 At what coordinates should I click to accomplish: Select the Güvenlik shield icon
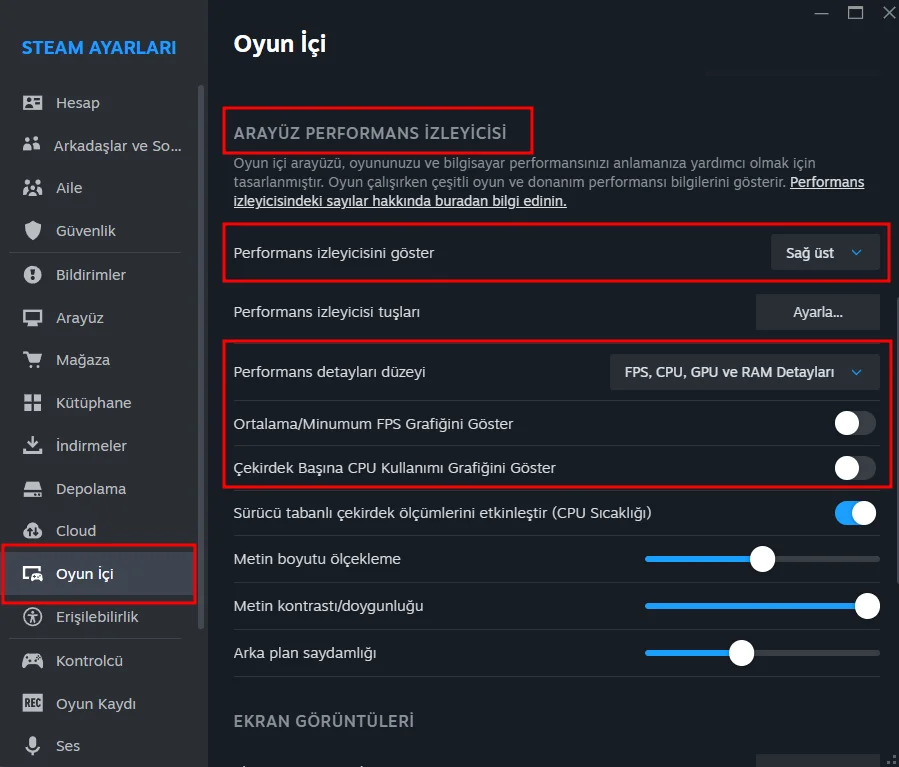33,231
